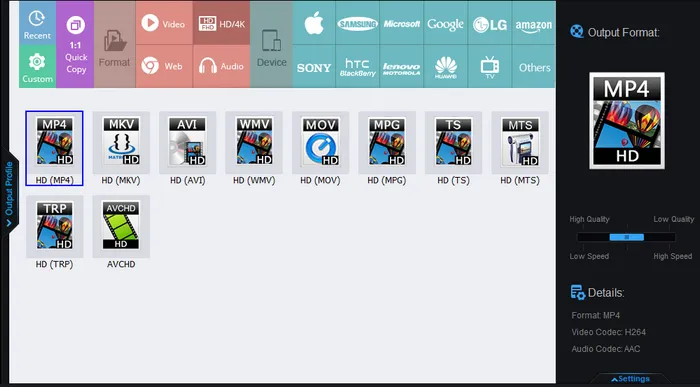Choose the Google device brand

(446, 23)
